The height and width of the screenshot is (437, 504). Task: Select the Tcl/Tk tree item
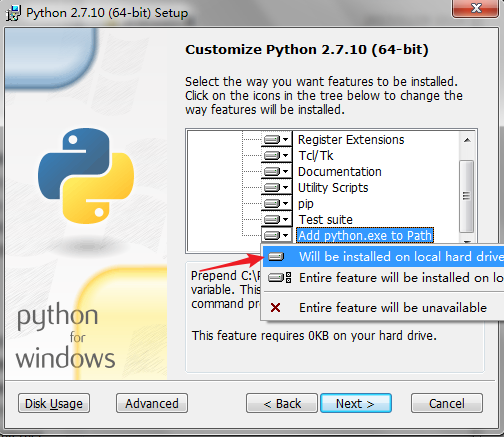pos(316,156)
